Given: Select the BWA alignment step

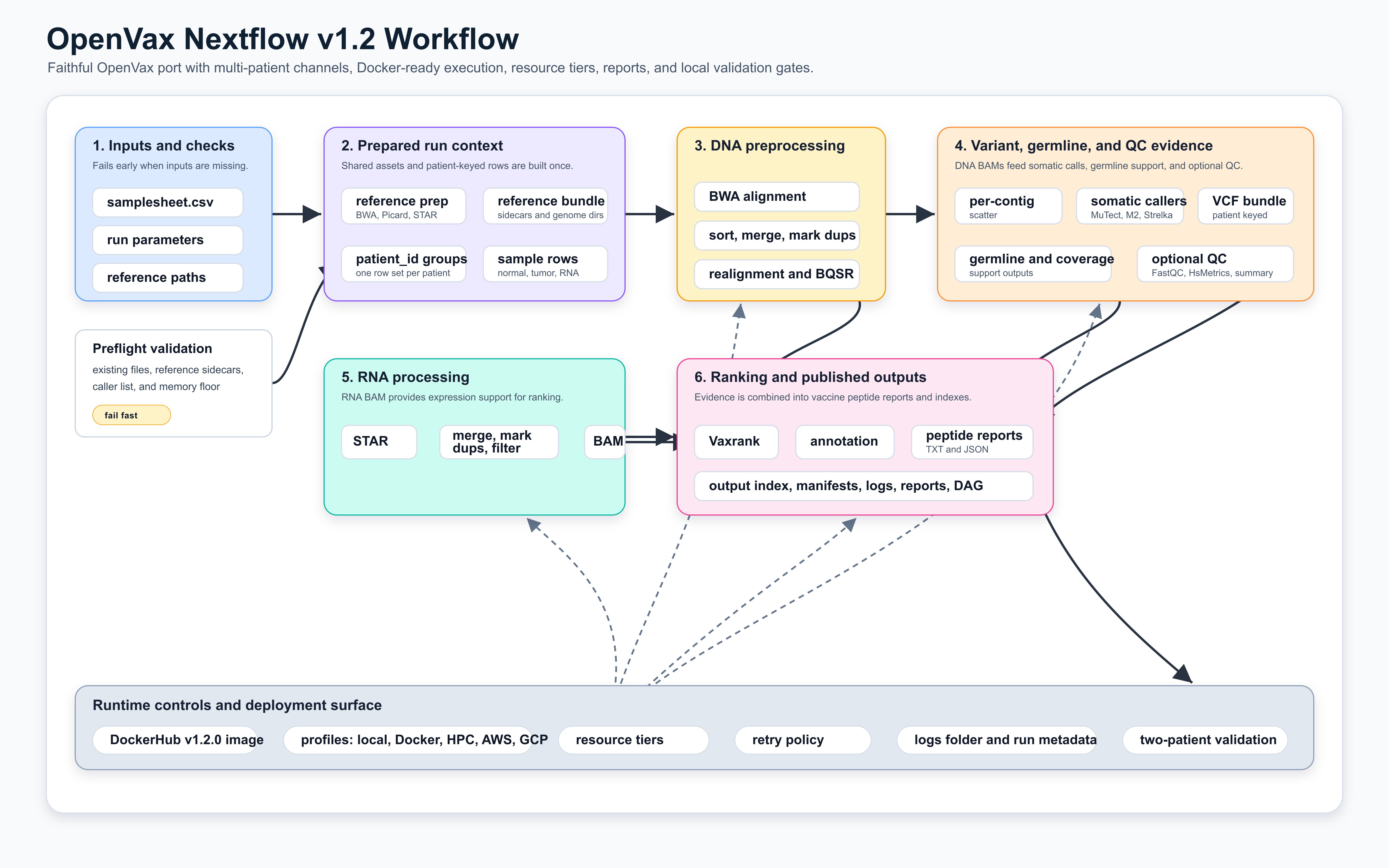Looking at the screenshot, I should 777,197.
